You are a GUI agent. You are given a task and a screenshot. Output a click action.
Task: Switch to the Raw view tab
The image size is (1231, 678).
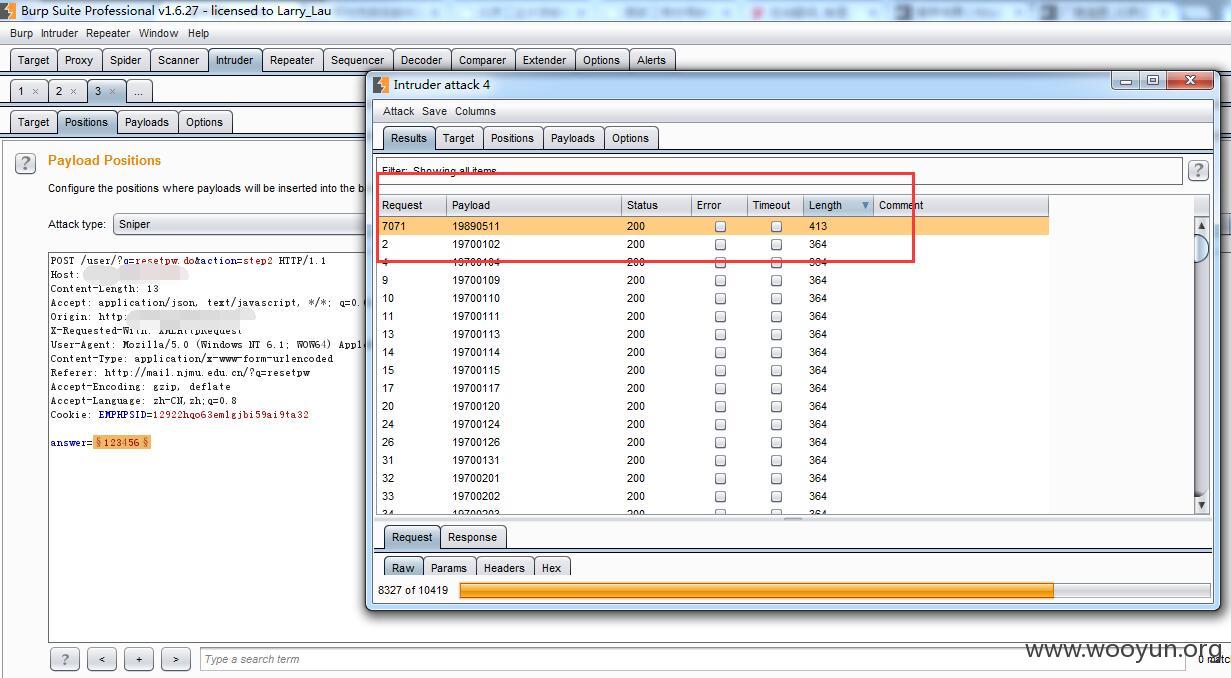point(403,568)
